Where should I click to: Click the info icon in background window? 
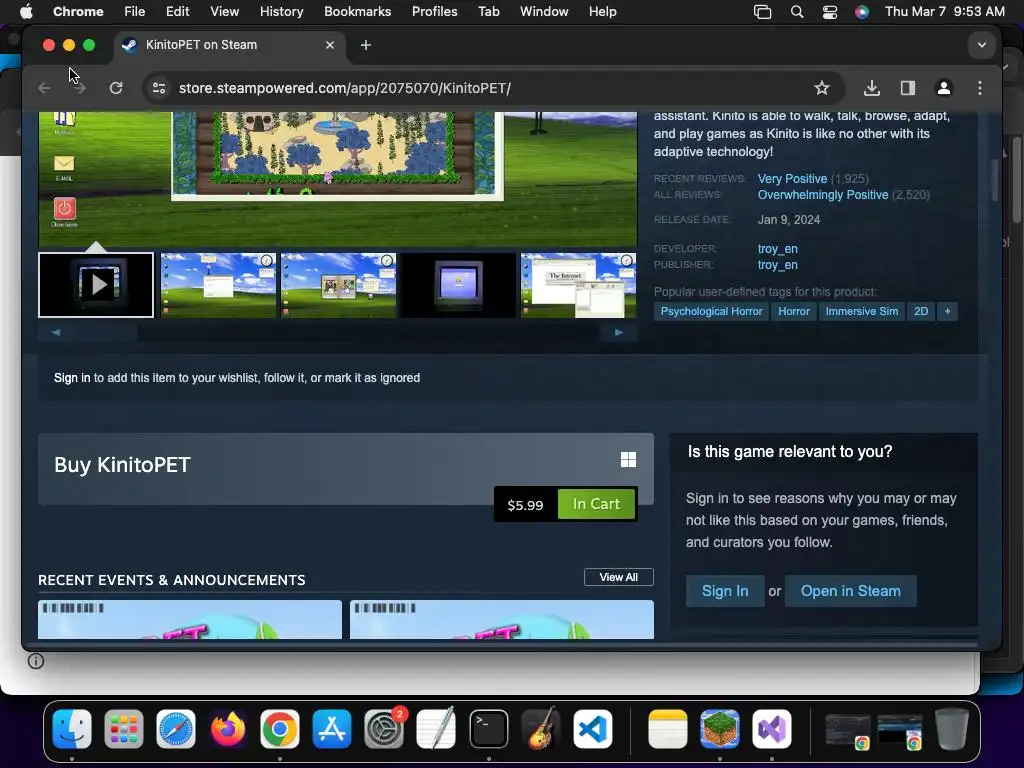pos(36,662)
